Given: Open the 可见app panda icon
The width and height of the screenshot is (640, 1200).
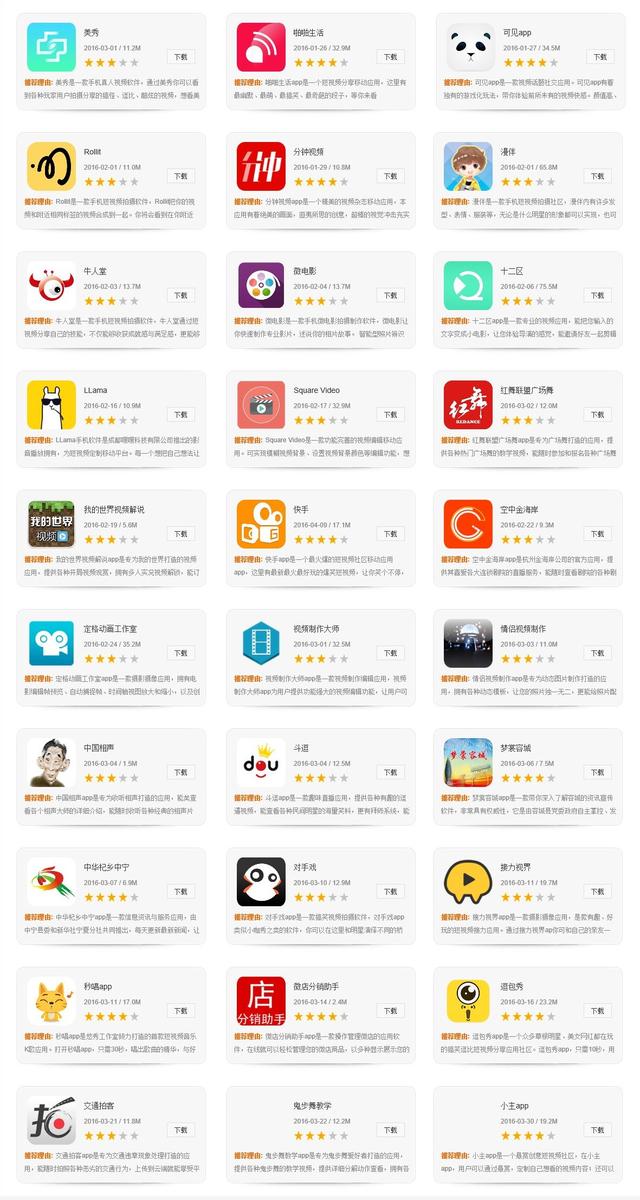Looking at the screenshot, I should point(469,47).
